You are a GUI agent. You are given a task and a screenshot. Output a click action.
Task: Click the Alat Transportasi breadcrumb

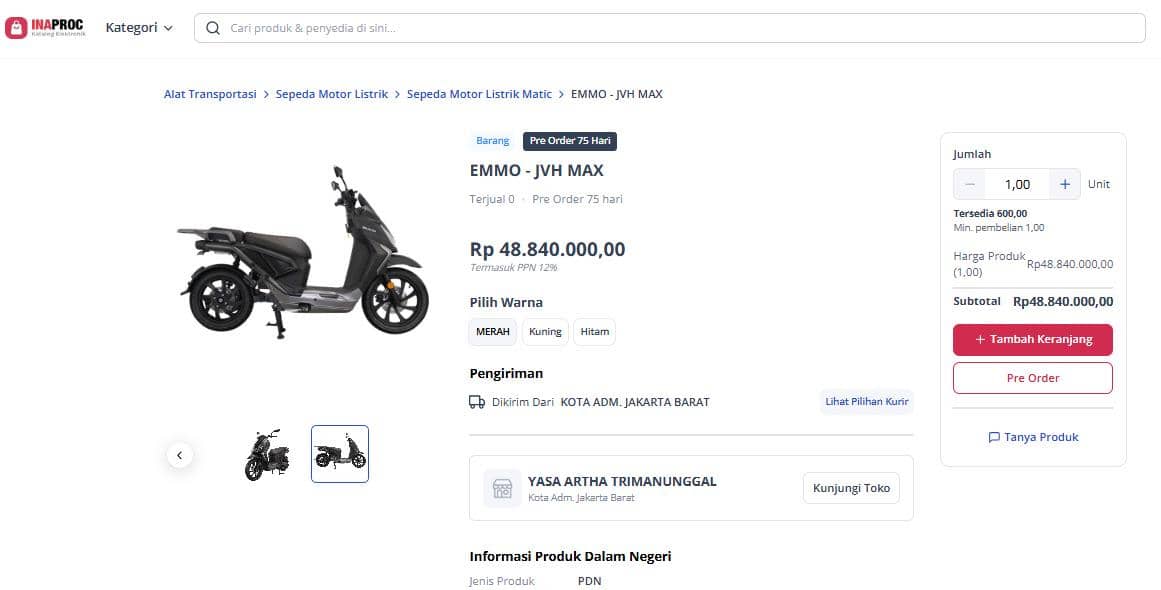coord(210,93)
